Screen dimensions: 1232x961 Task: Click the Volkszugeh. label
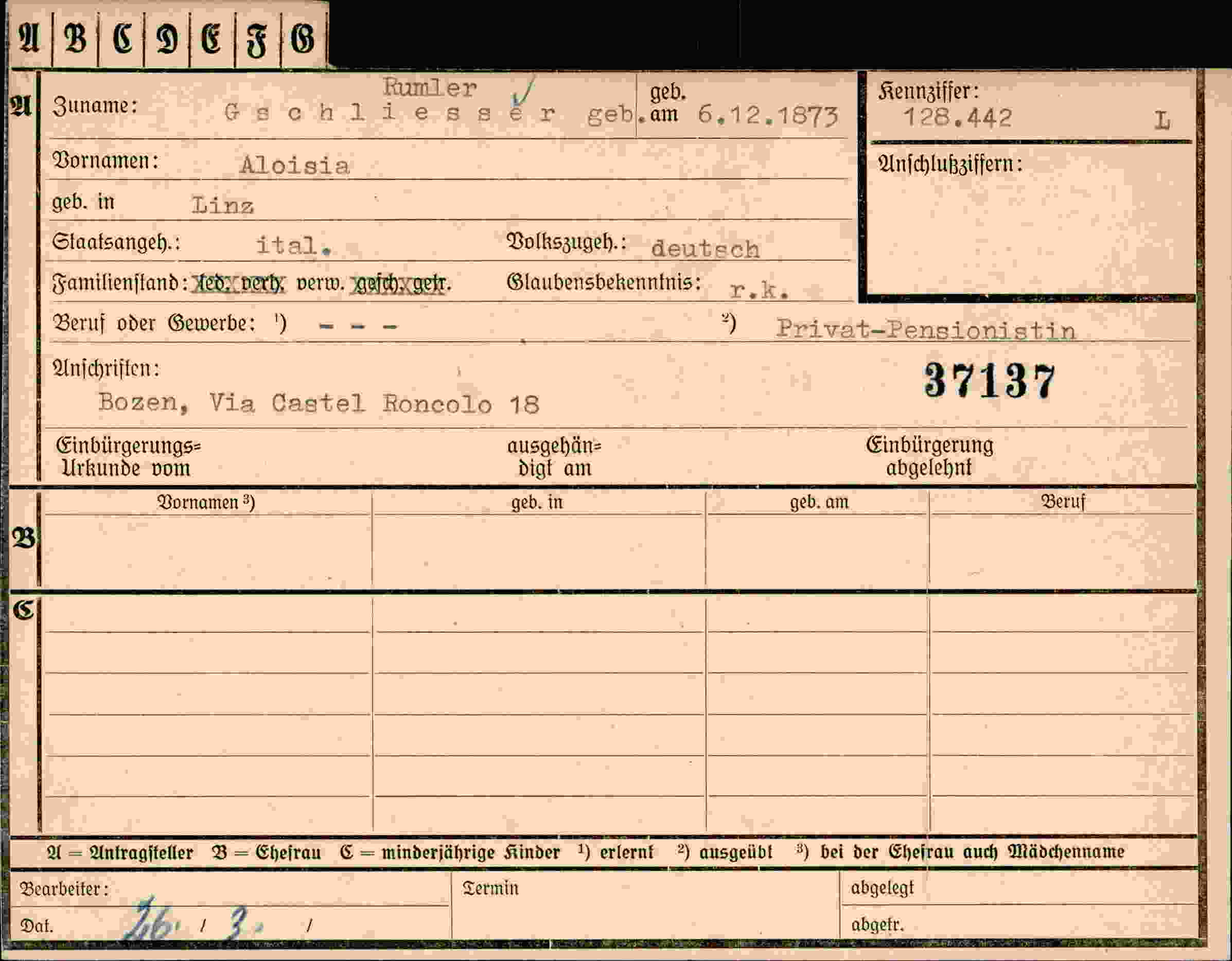567,242
